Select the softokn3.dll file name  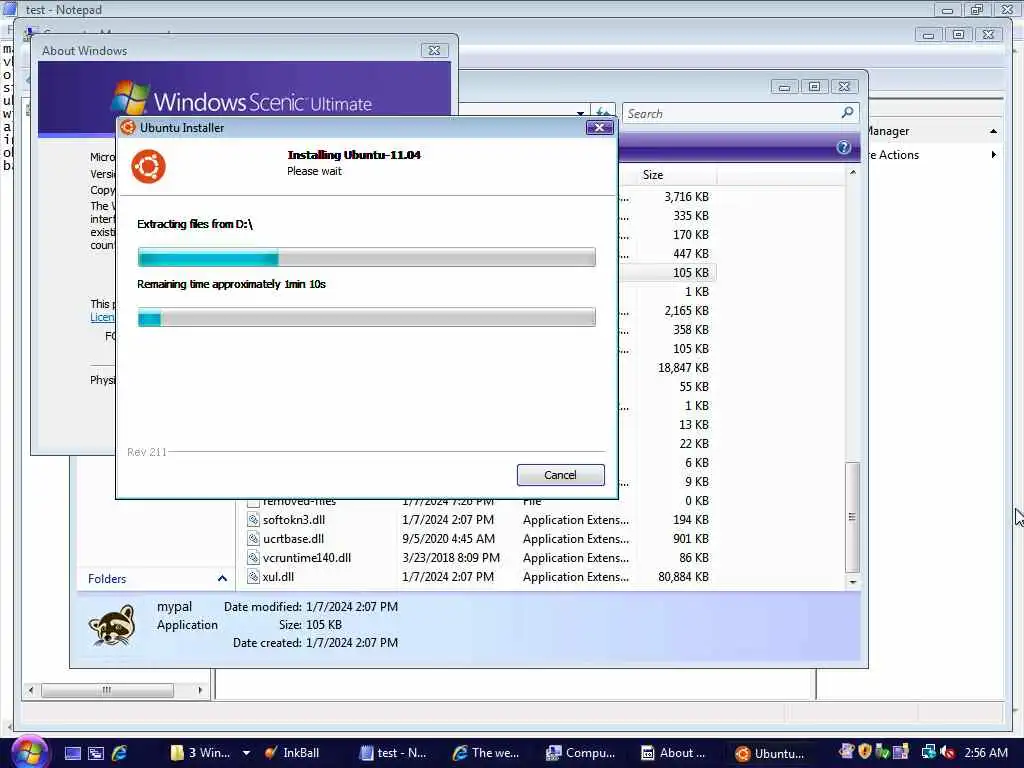(294, 520)
